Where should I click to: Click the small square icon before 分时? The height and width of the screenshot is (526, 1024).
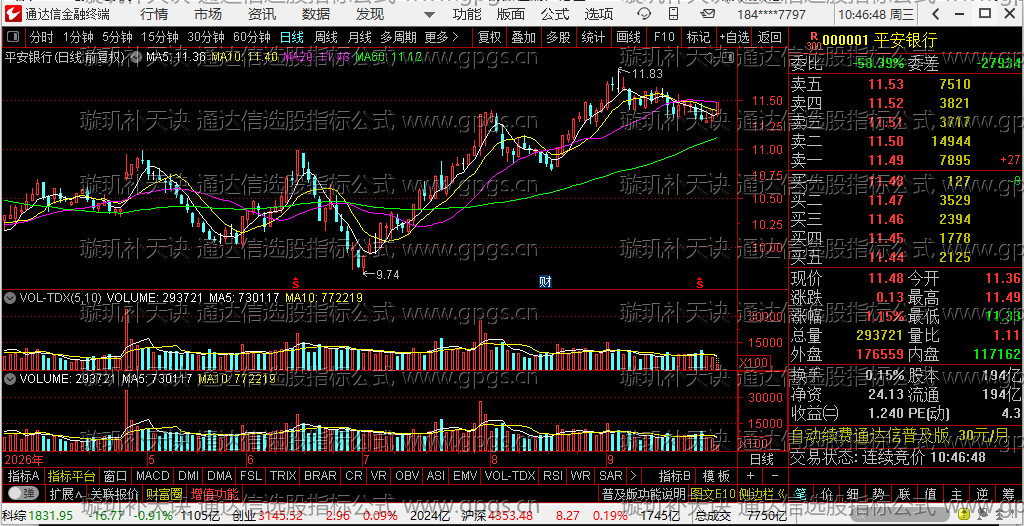pos(14,37)
